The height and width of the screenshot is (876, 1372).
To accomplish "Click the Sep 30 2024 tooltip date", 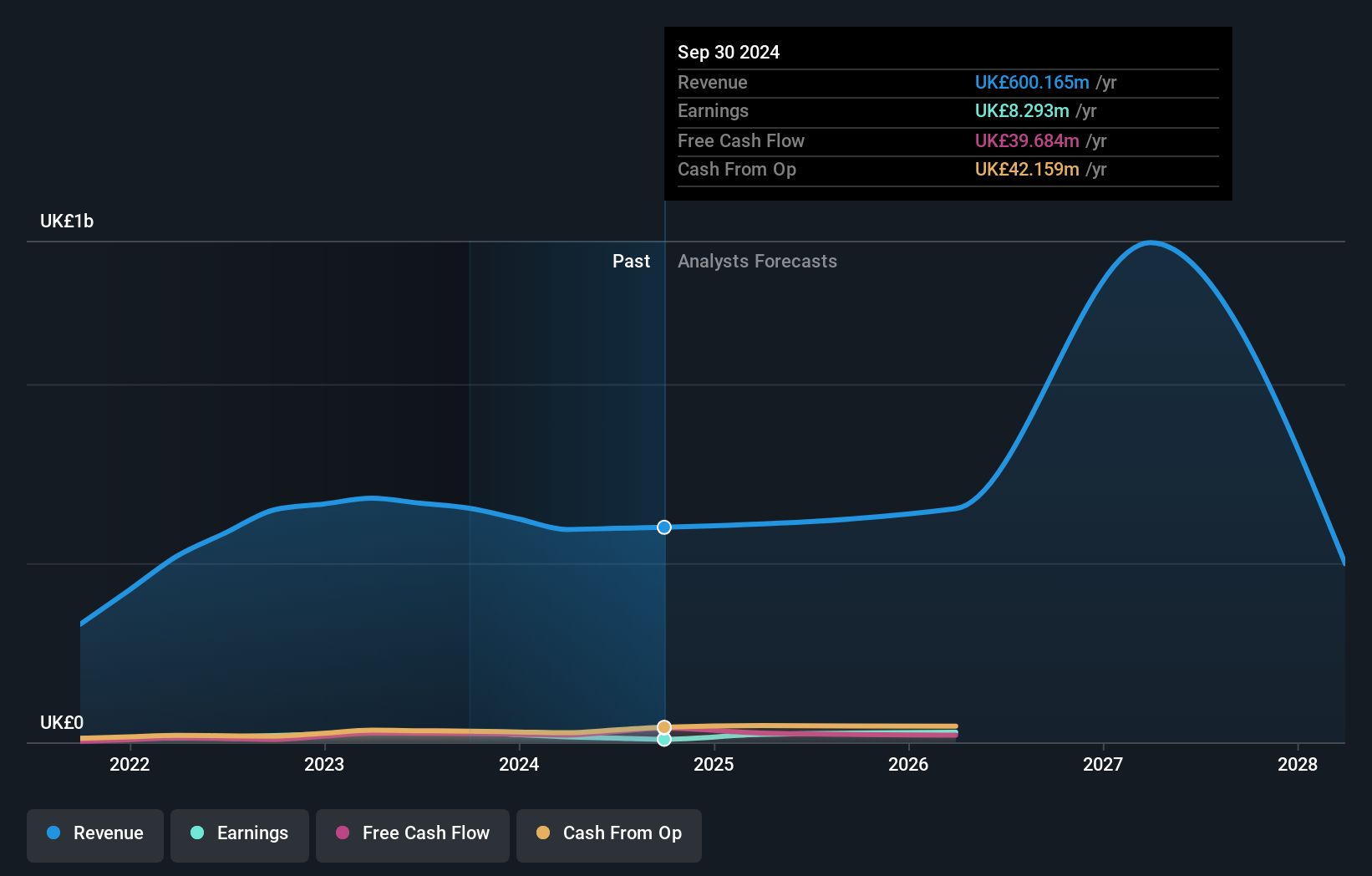I will [x=729, y=53].
